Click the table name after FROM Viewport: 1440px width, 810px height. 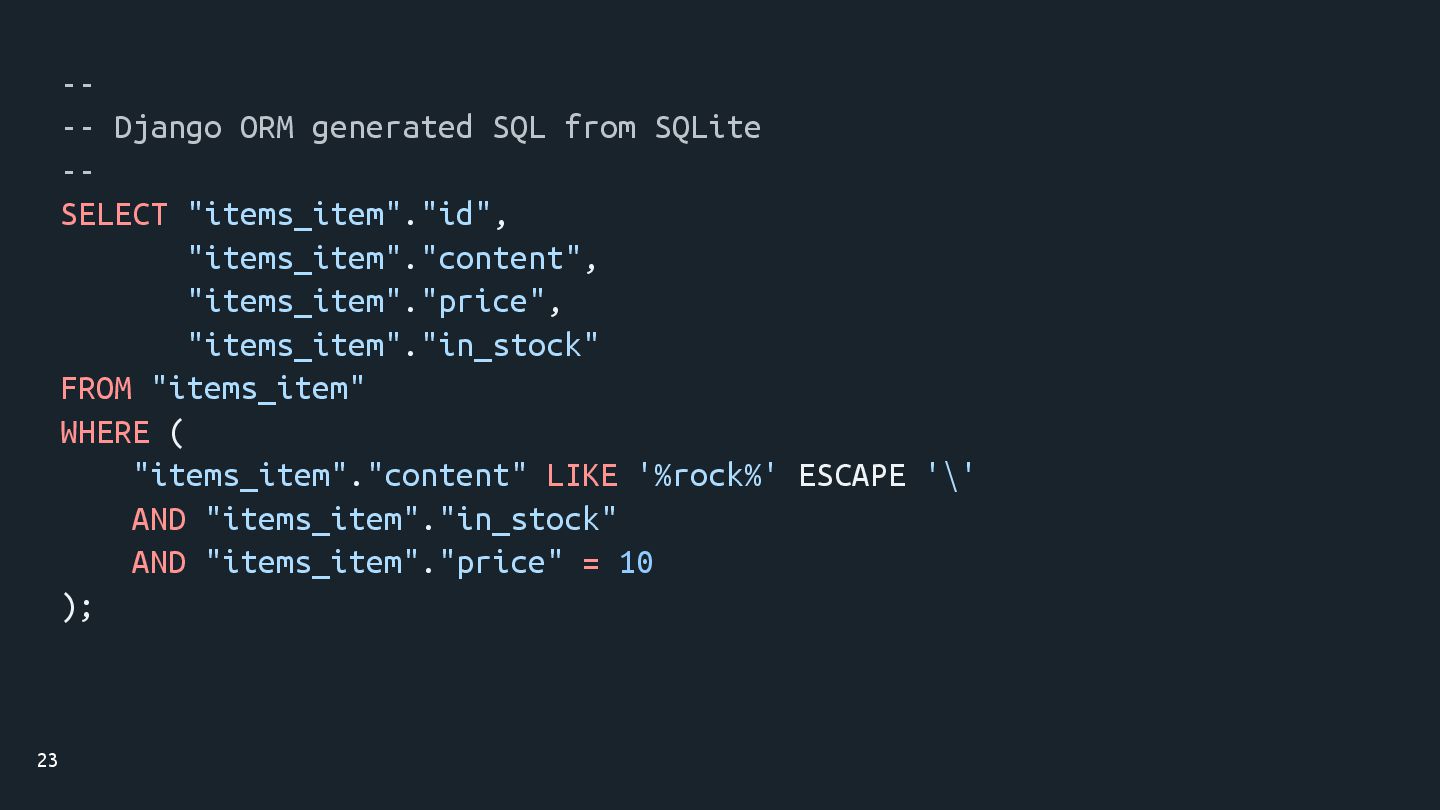click(x=258, y=388)
